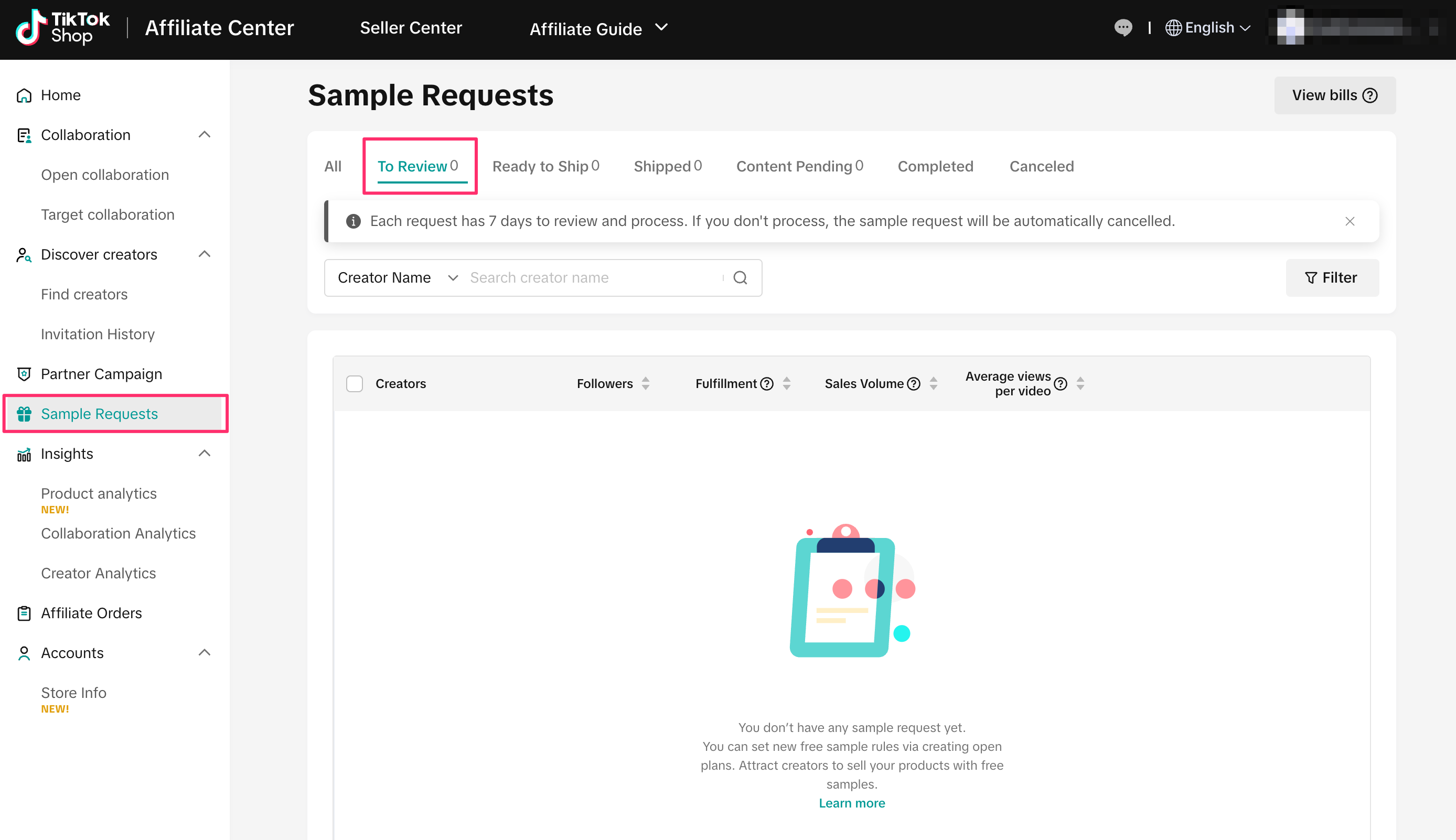Open the Creator Name search type dropdown
Image resolution: width=1456 pixels, height=840 pixels.
pos(398,277)
